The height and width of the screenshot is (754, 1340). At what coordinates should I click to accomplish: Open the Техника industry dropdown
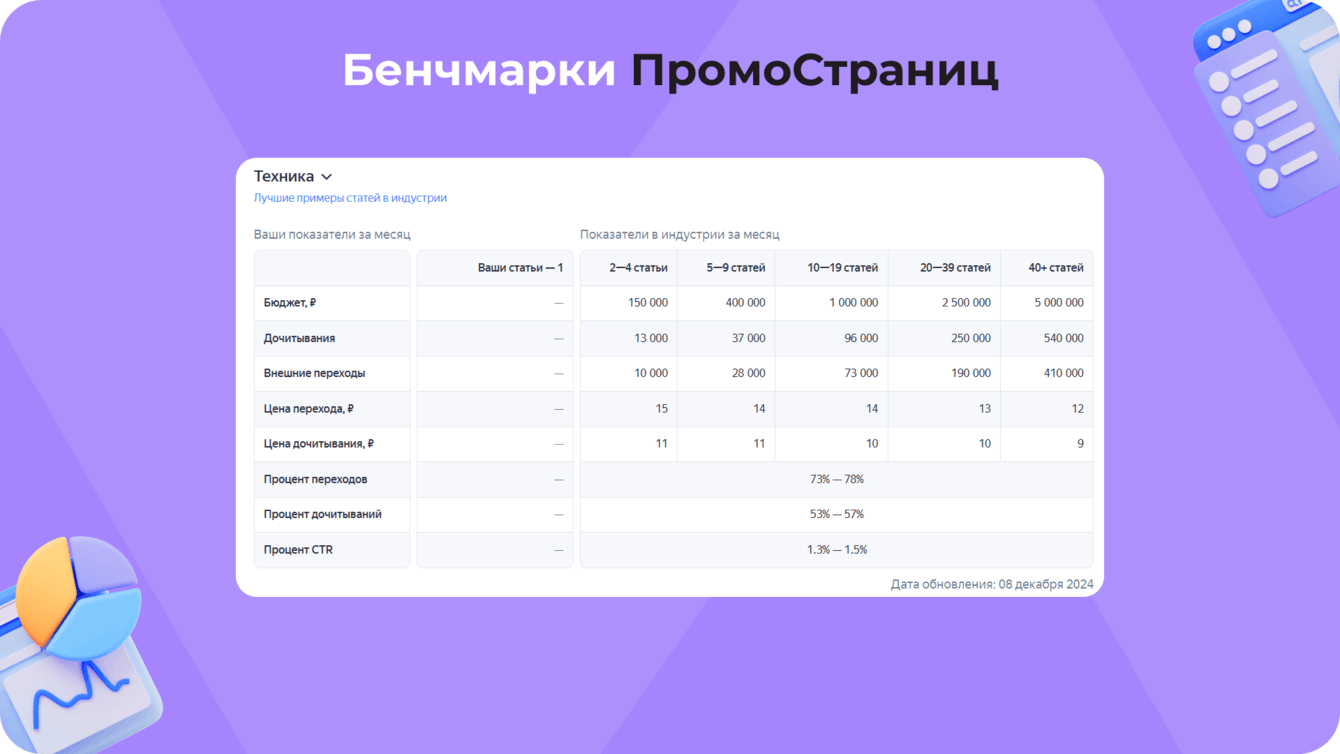coord(293,177)
